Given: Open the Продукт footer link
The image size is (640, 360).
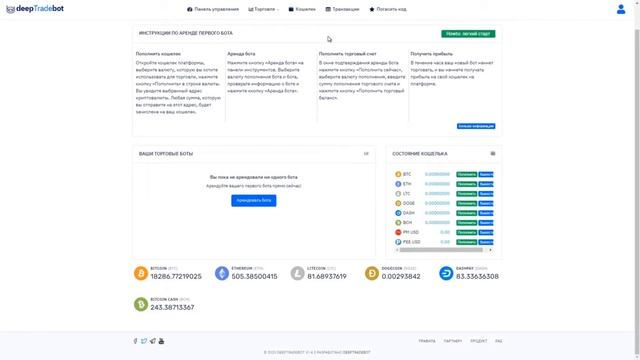Looking at the screenshot, I should click(x=478, y=341).
